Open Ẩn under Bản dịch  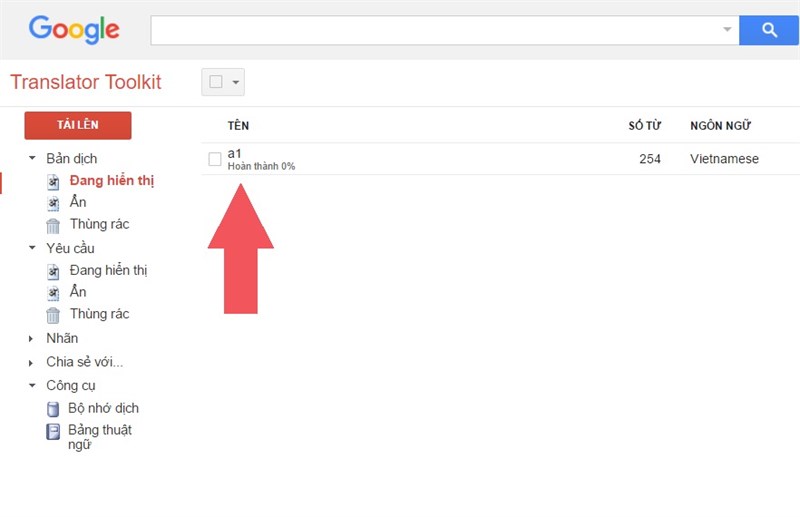78,202
